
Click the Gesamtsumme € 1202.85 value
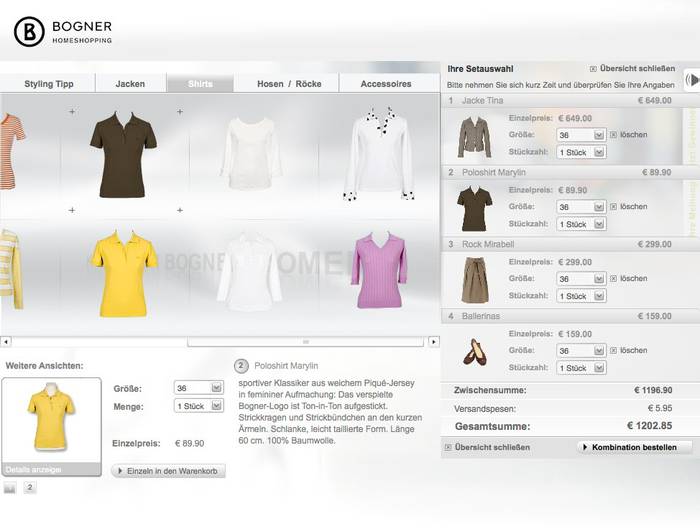[650, 426]
